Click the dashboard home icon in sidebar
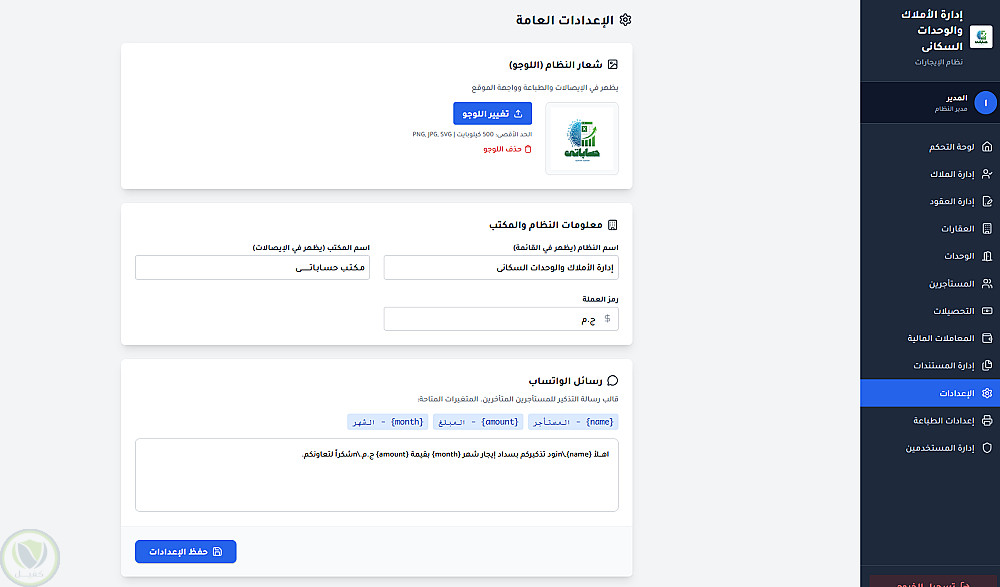 (x=987, y=147)
